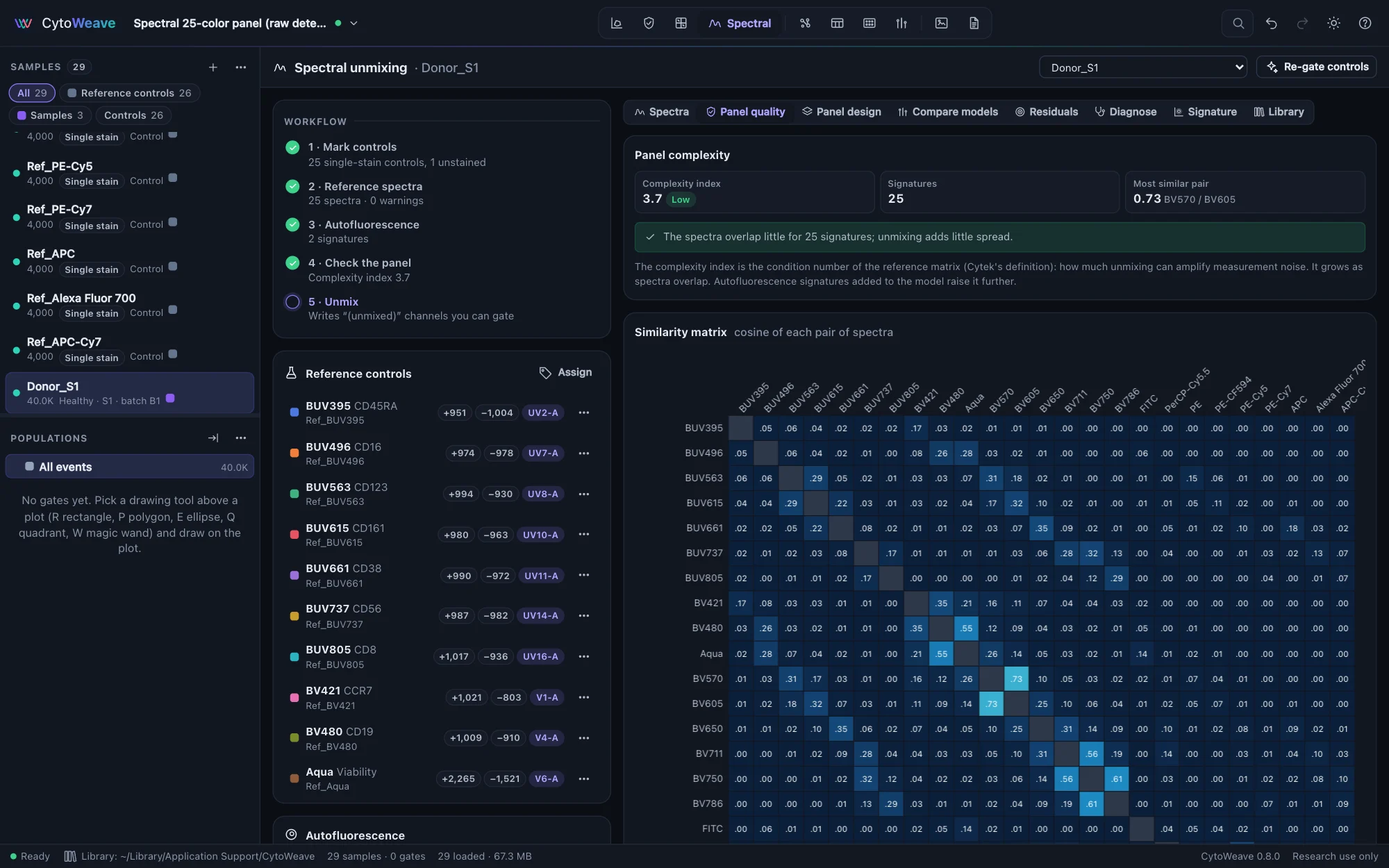Open the plot view icon in top toolbar

click(616, 23)
